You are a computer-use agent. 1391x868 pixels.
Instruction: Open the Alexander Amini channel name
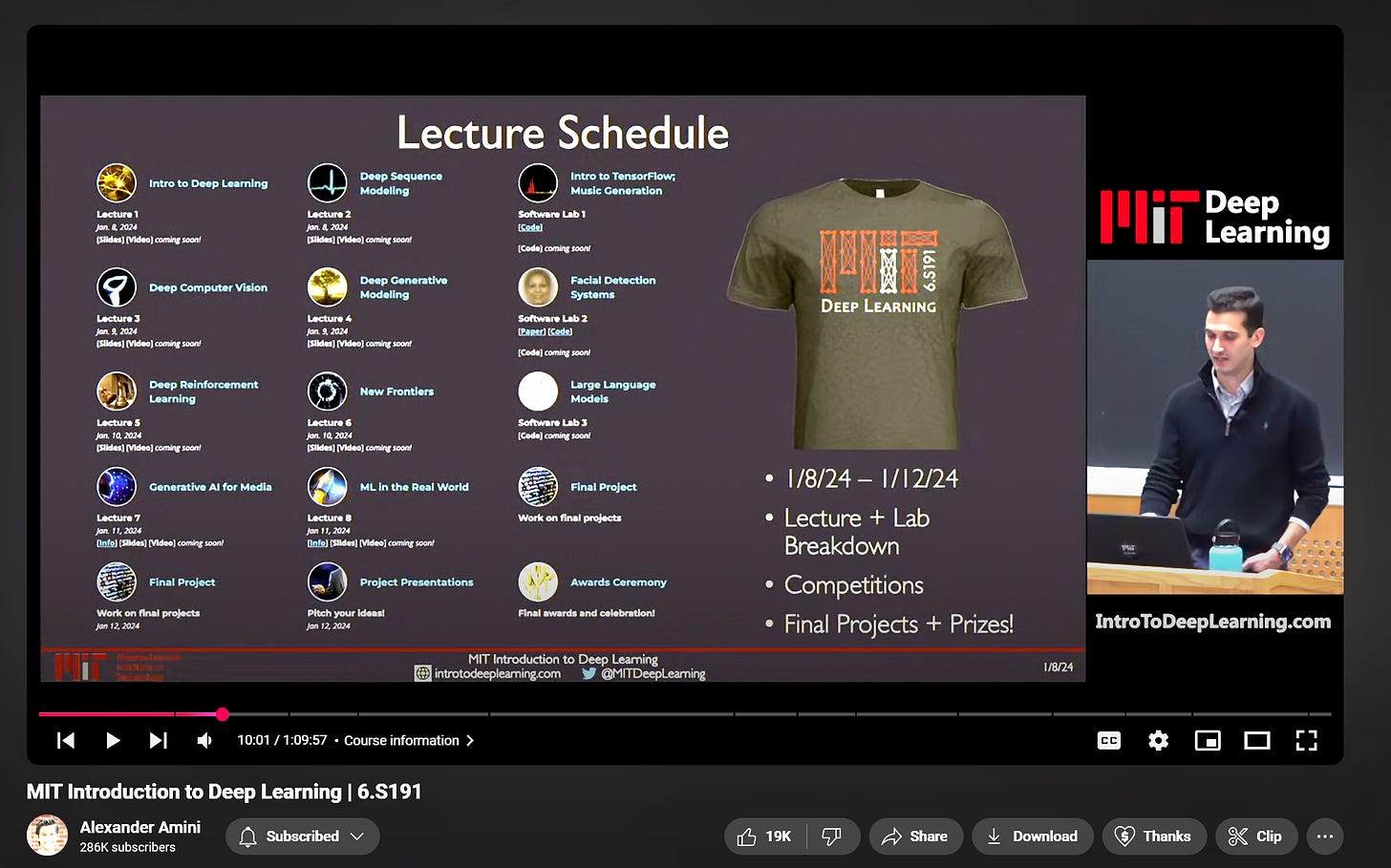tap(139, 827)
